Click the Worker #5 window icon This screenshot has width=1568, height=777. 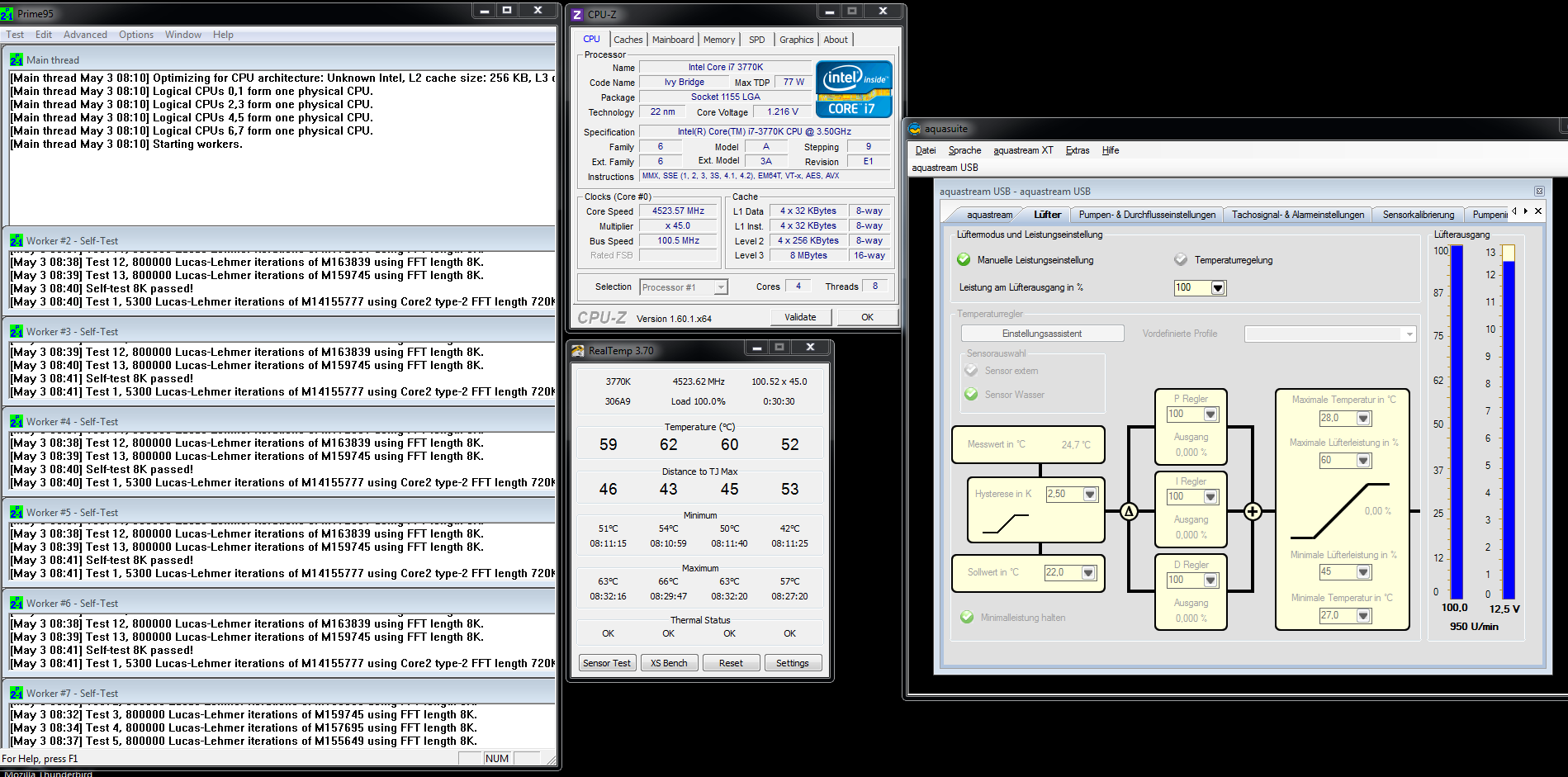17,512
